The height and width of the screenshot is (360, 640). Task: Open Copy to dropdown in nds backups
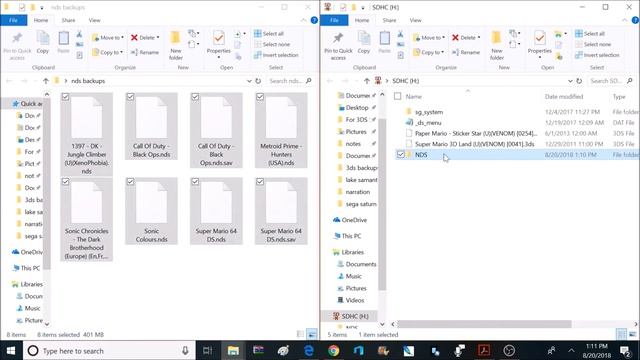point(107,52)
